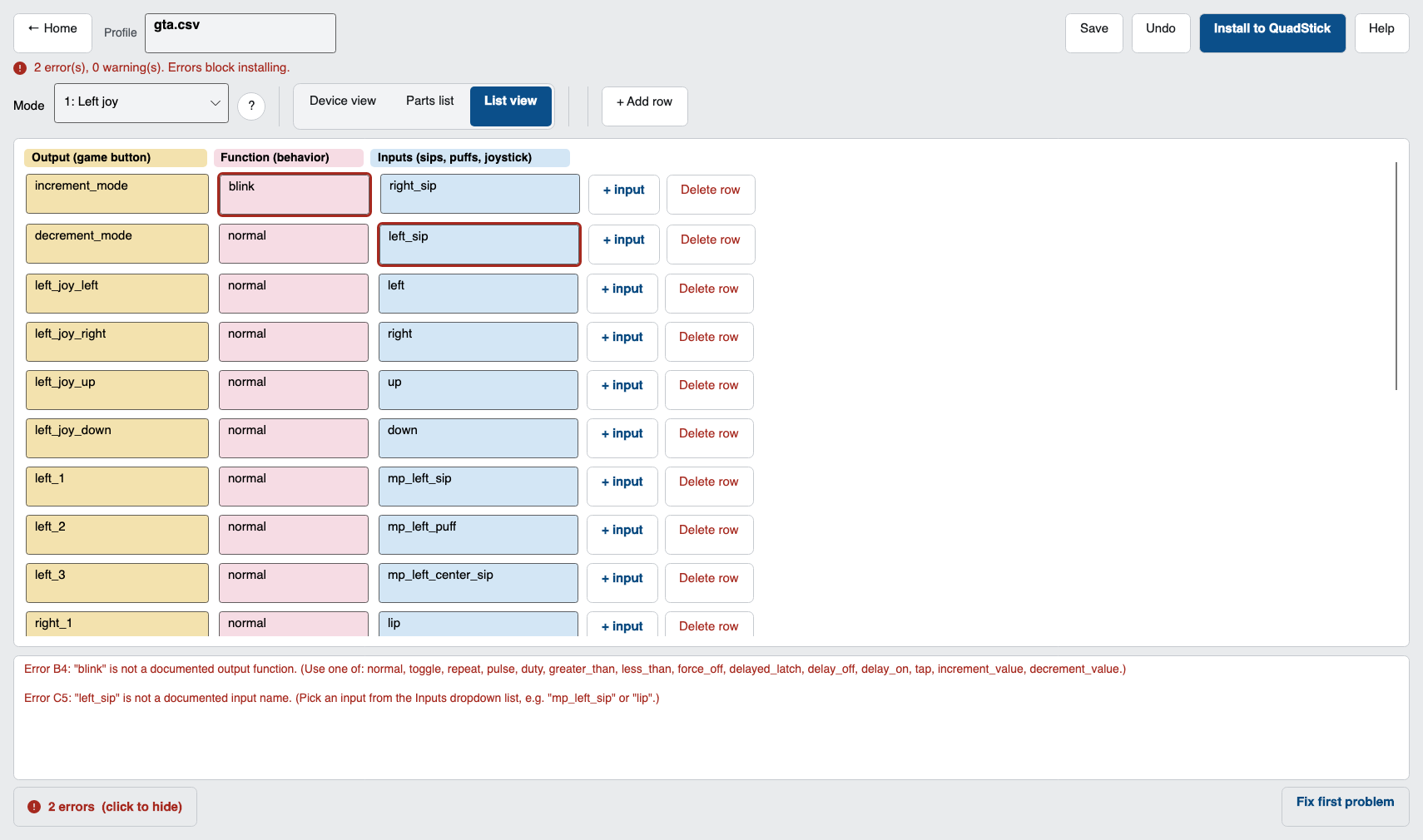Add input to decrement_mode row
This screenshot has height=840, width=1423.
pyautogui.click(x=624, y=245)
